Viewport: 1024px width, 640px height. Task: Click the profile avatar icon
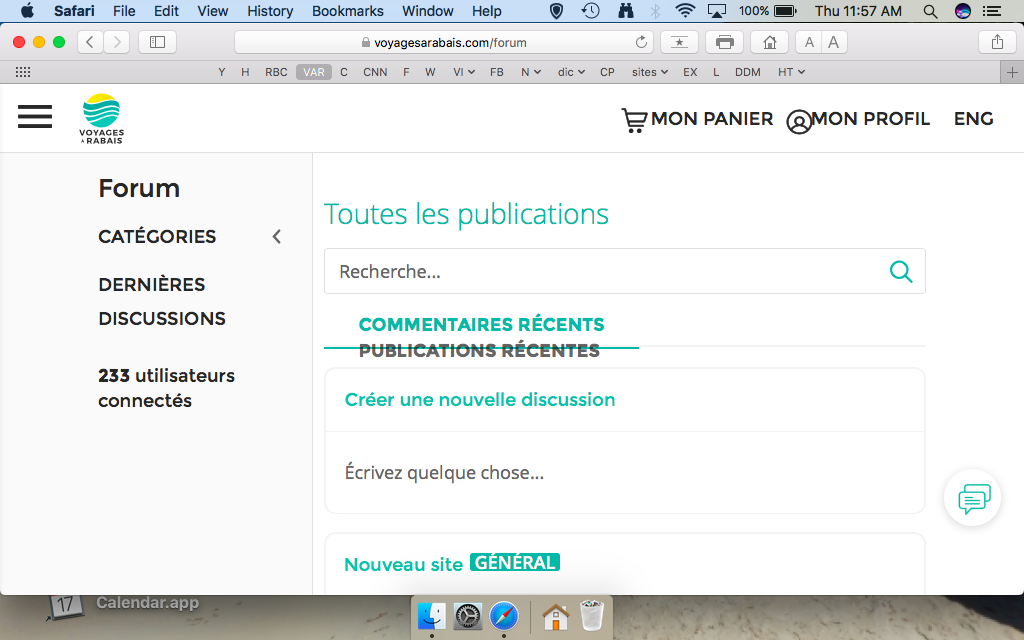tap(798, 121)
